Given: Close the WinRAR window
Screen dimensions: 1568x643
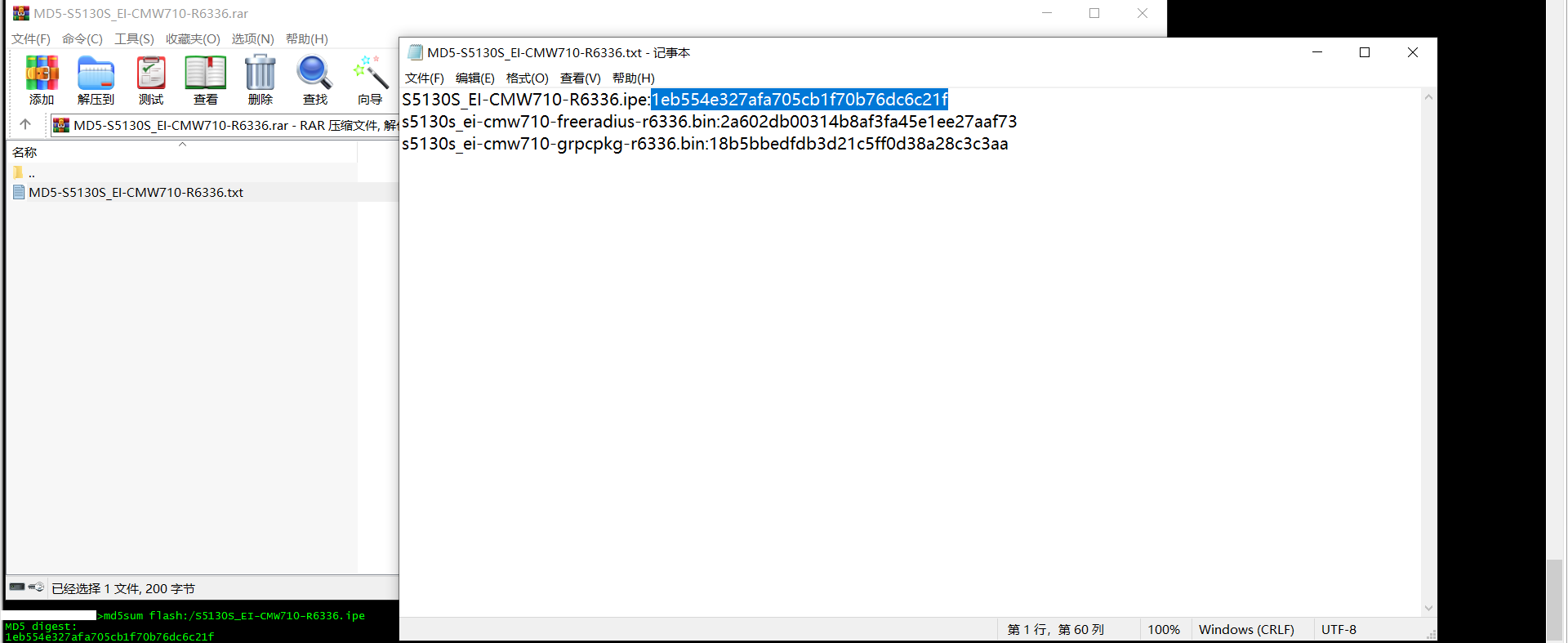Looking at the screenshot, I should [x=1143, y=13].
